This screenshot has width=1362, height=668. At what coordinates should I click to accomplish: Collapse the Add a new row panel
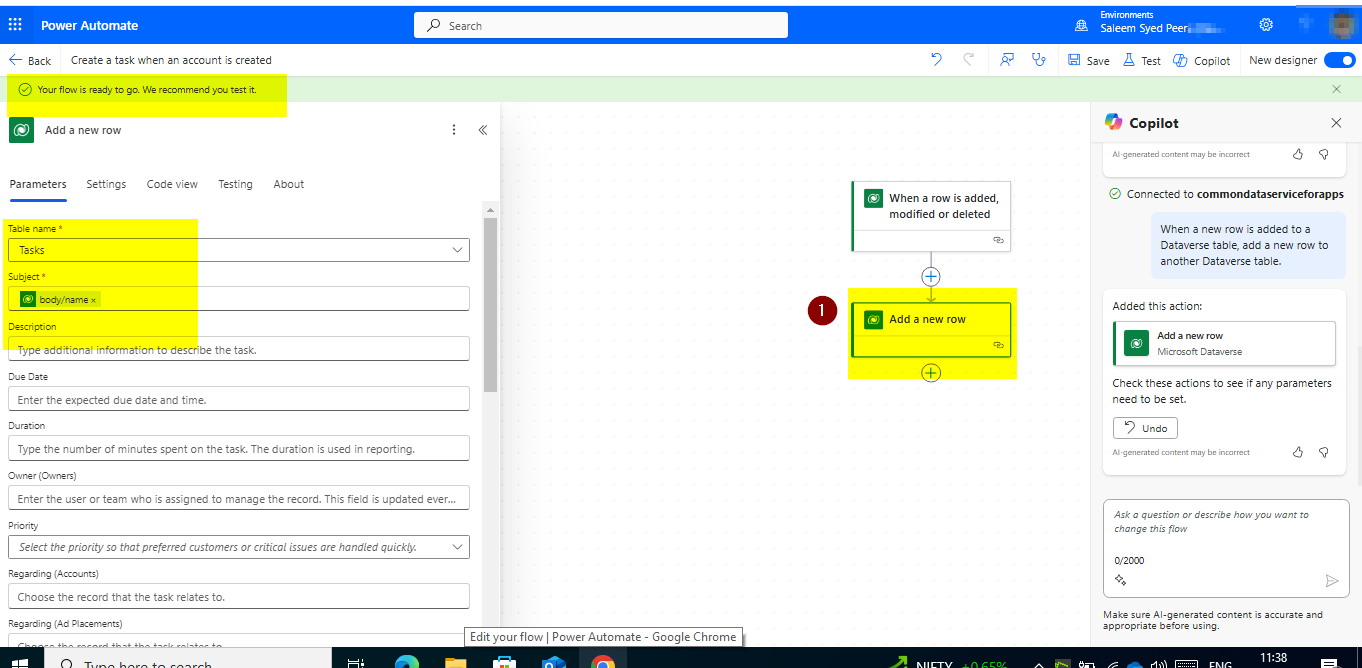tap(482, 130)
